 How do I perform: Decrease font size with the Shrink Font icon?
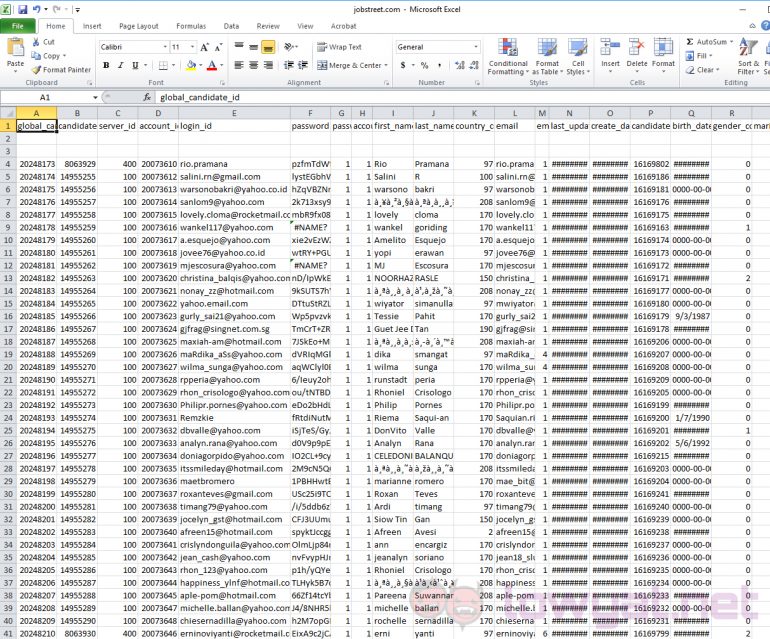pyautogui.click(x=219, y=47)
